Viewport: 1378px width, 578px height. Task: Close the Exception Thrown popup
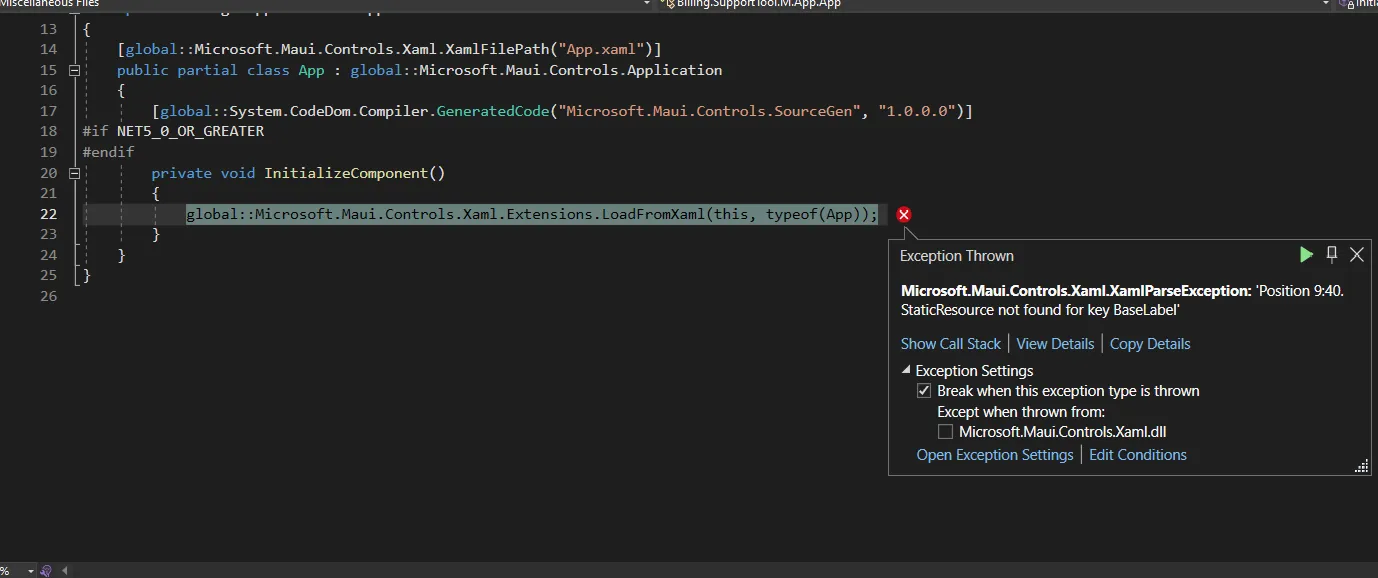(1357, 255)
